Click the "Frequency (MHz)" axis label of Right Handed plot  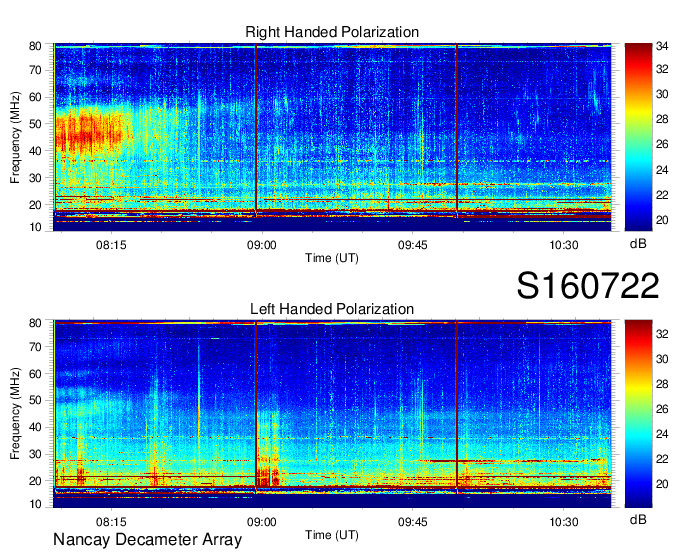15,137
